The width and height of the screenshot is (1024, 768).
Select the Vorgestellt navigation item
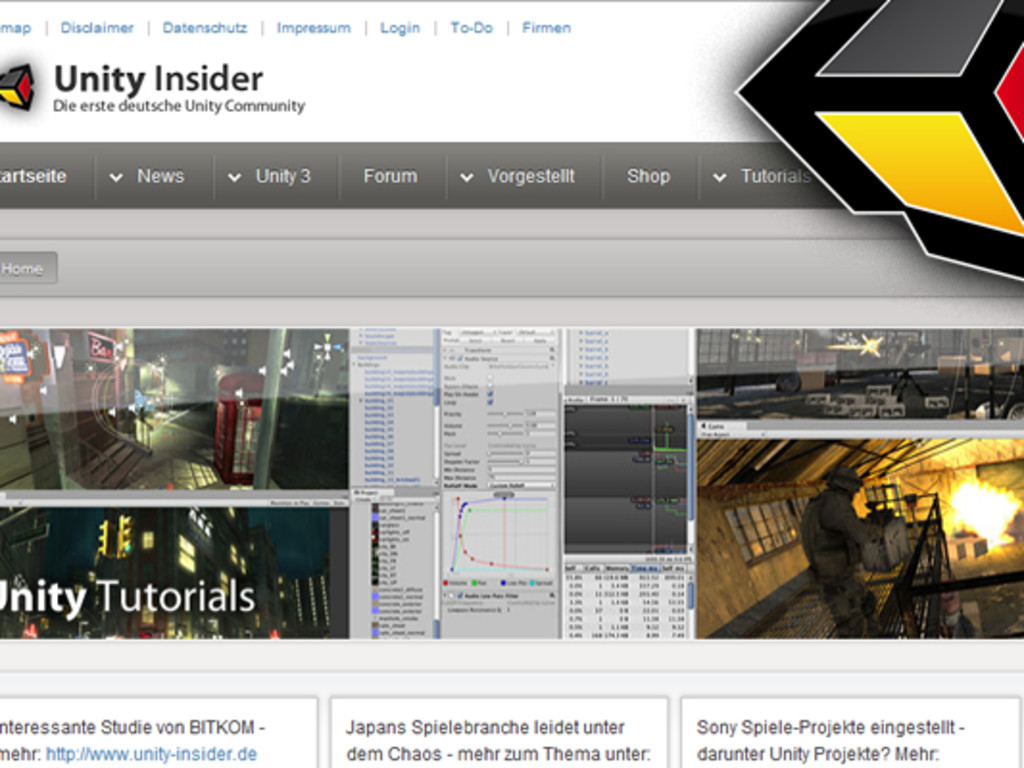[x=530, y=176]
